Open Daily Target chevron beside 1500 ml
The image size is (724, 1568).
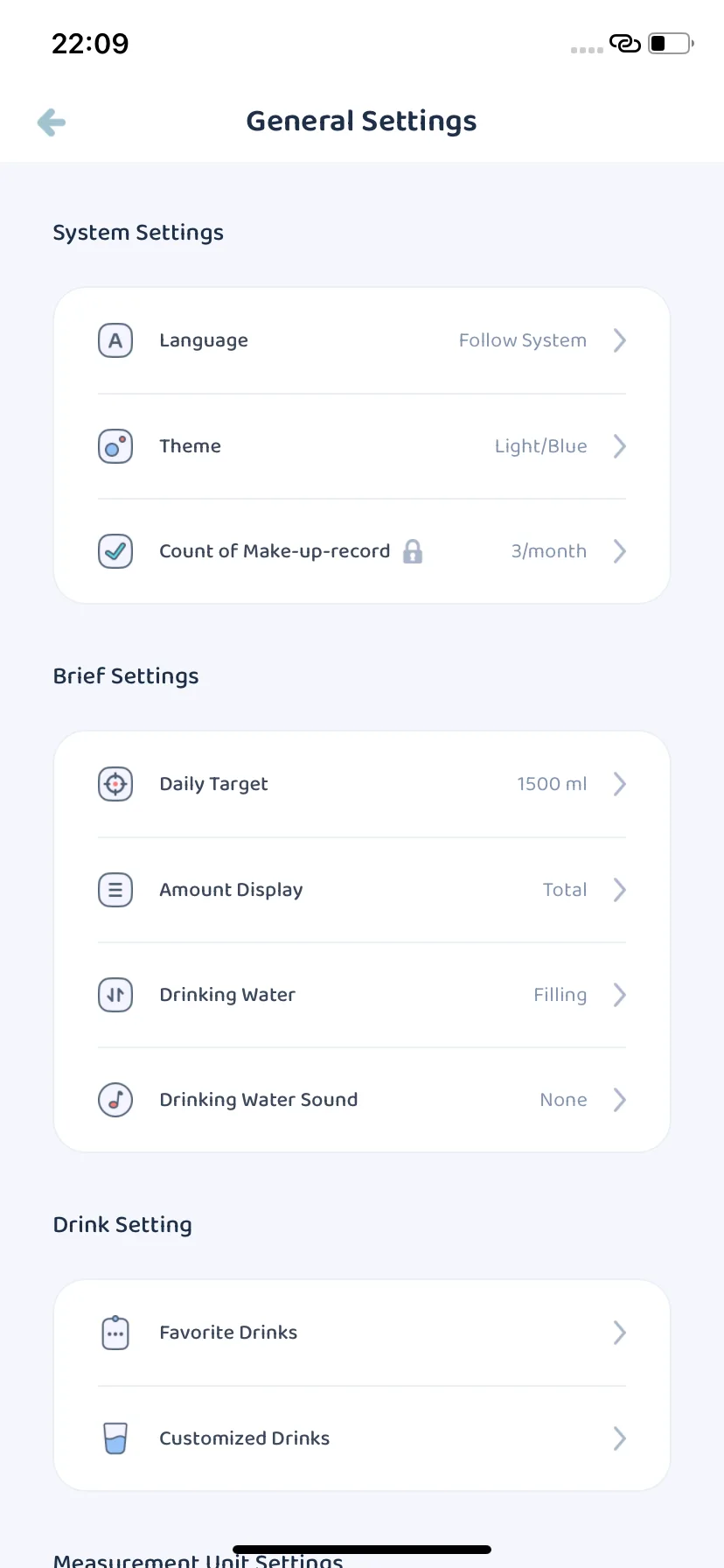click(620, 784)
